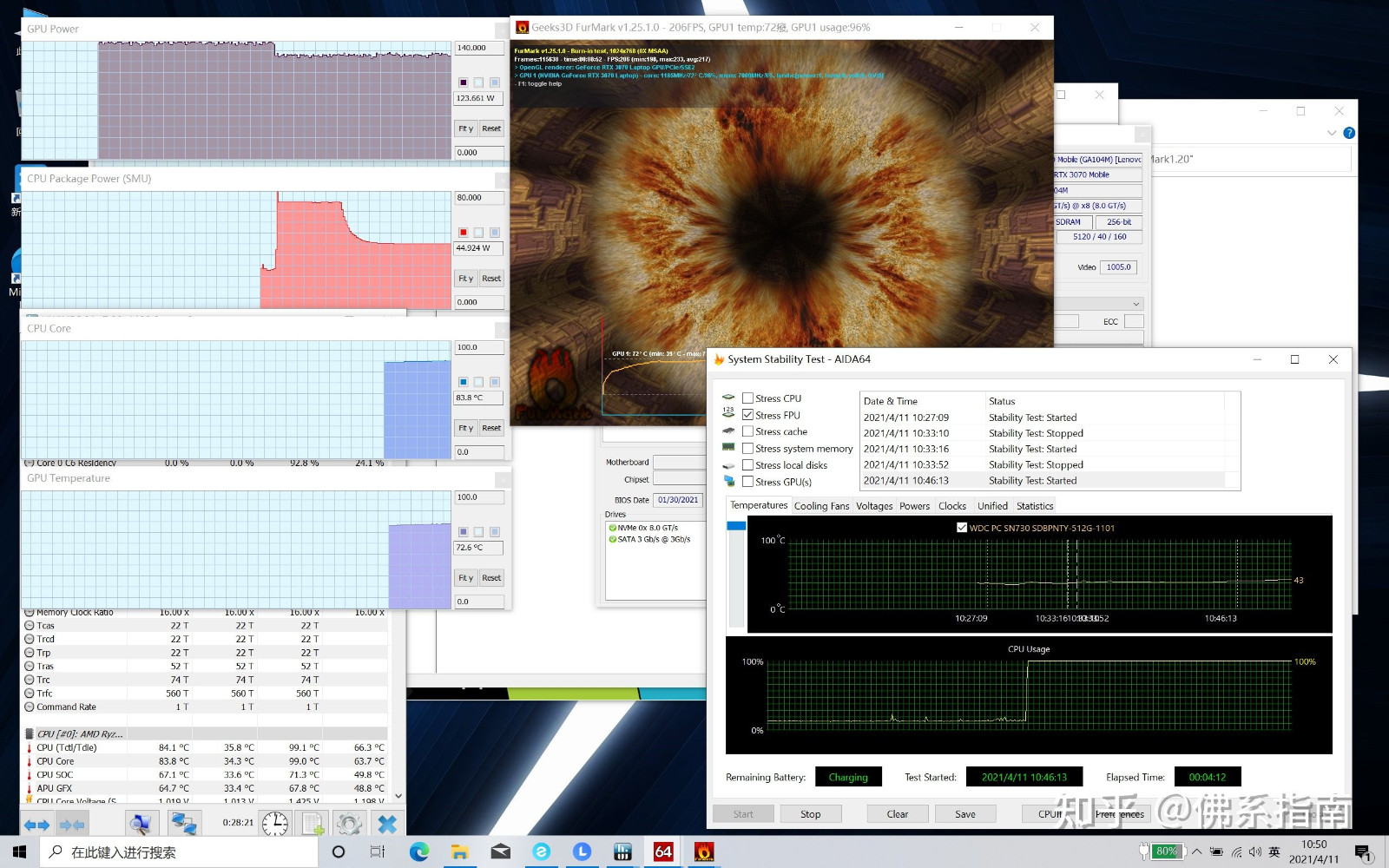Click HWiNFO bar-chart taskbar icon
Screen dimensions: 1389x868
pos(622,852)
